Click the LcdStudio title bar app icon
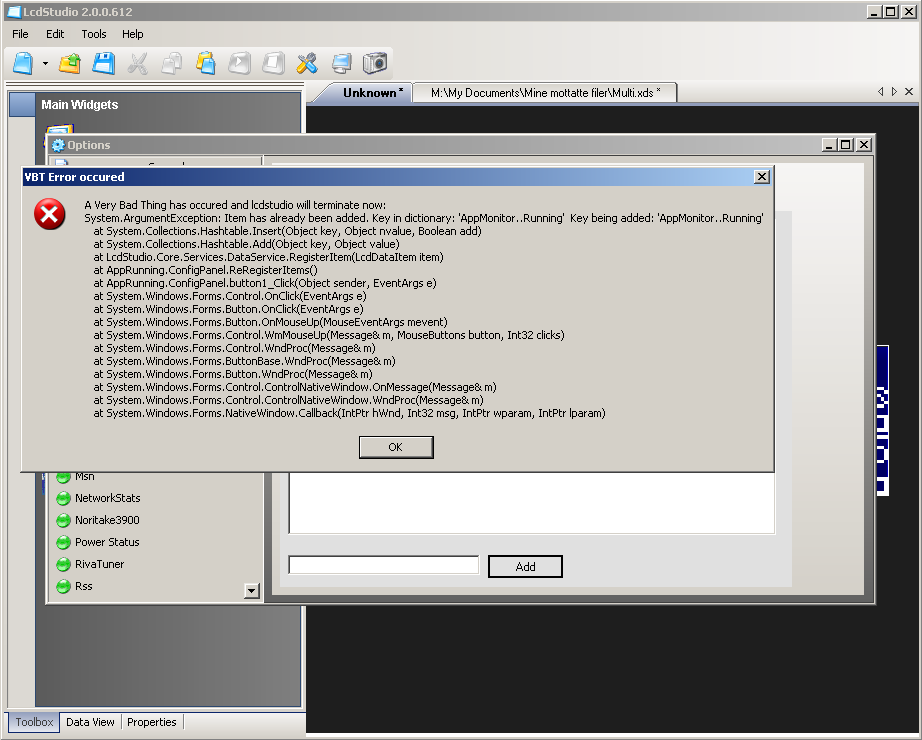 (14, 12)
